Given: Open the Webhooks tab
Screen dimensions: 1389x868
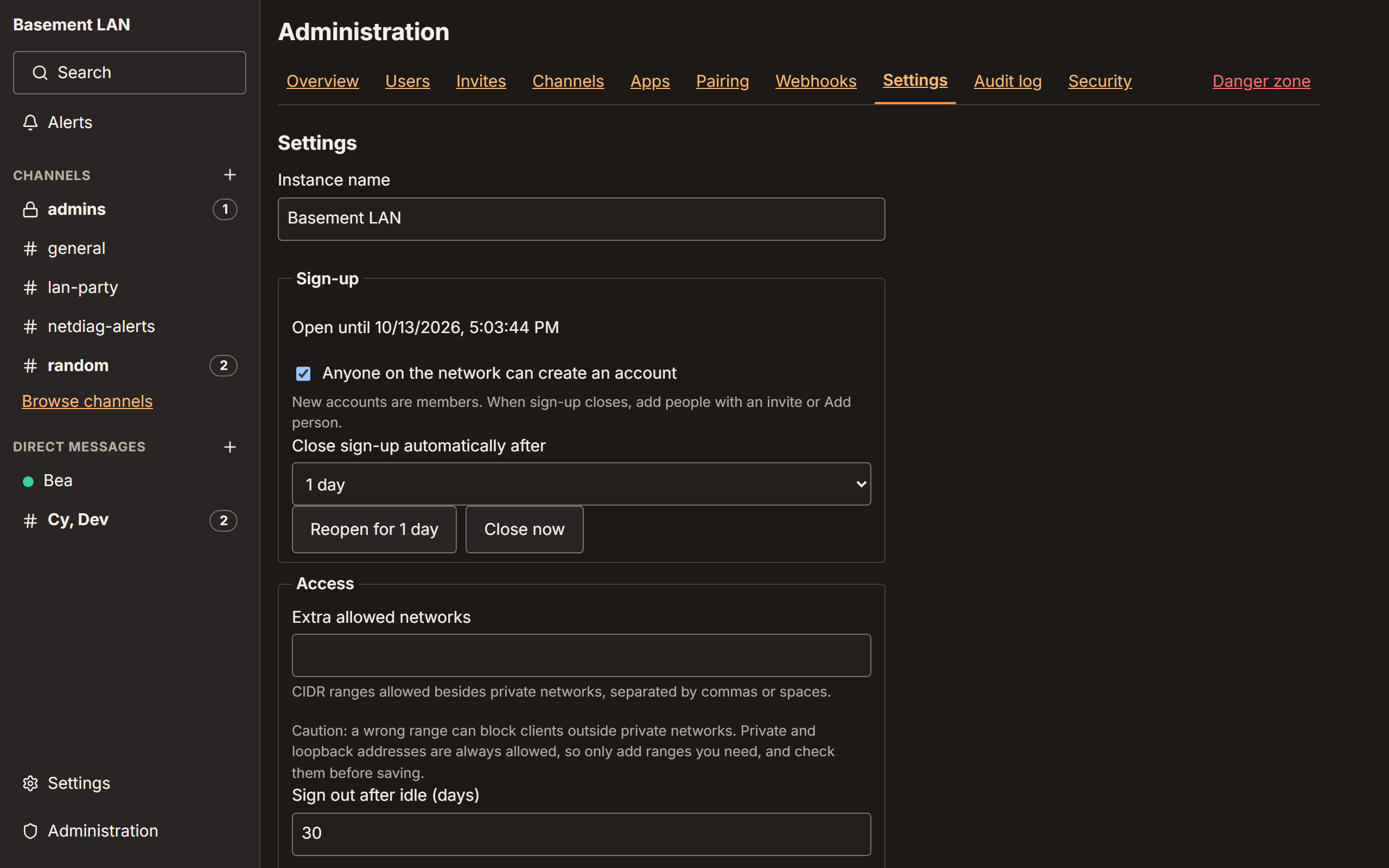Looking at the screenshot, I should click(x=815, y=81).
